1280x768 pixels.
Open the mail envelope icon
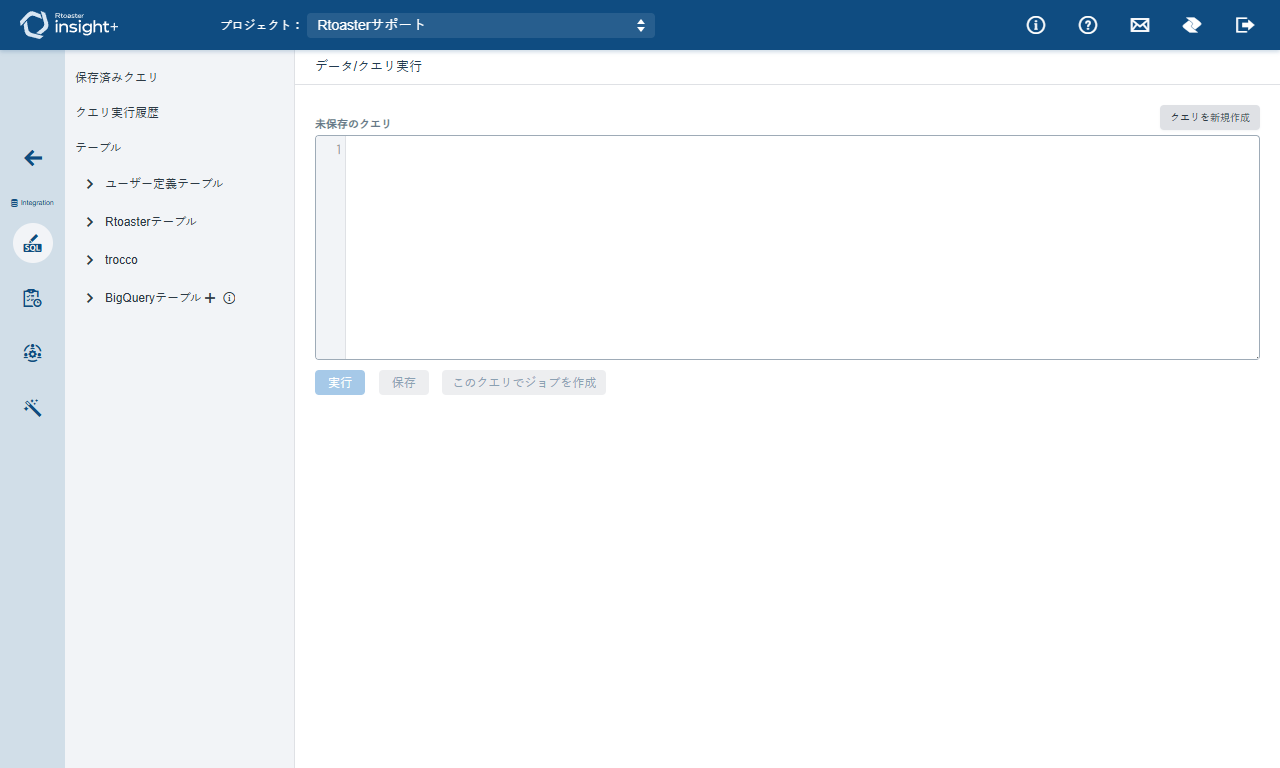pyautogui.click(x=1140, y=25)
